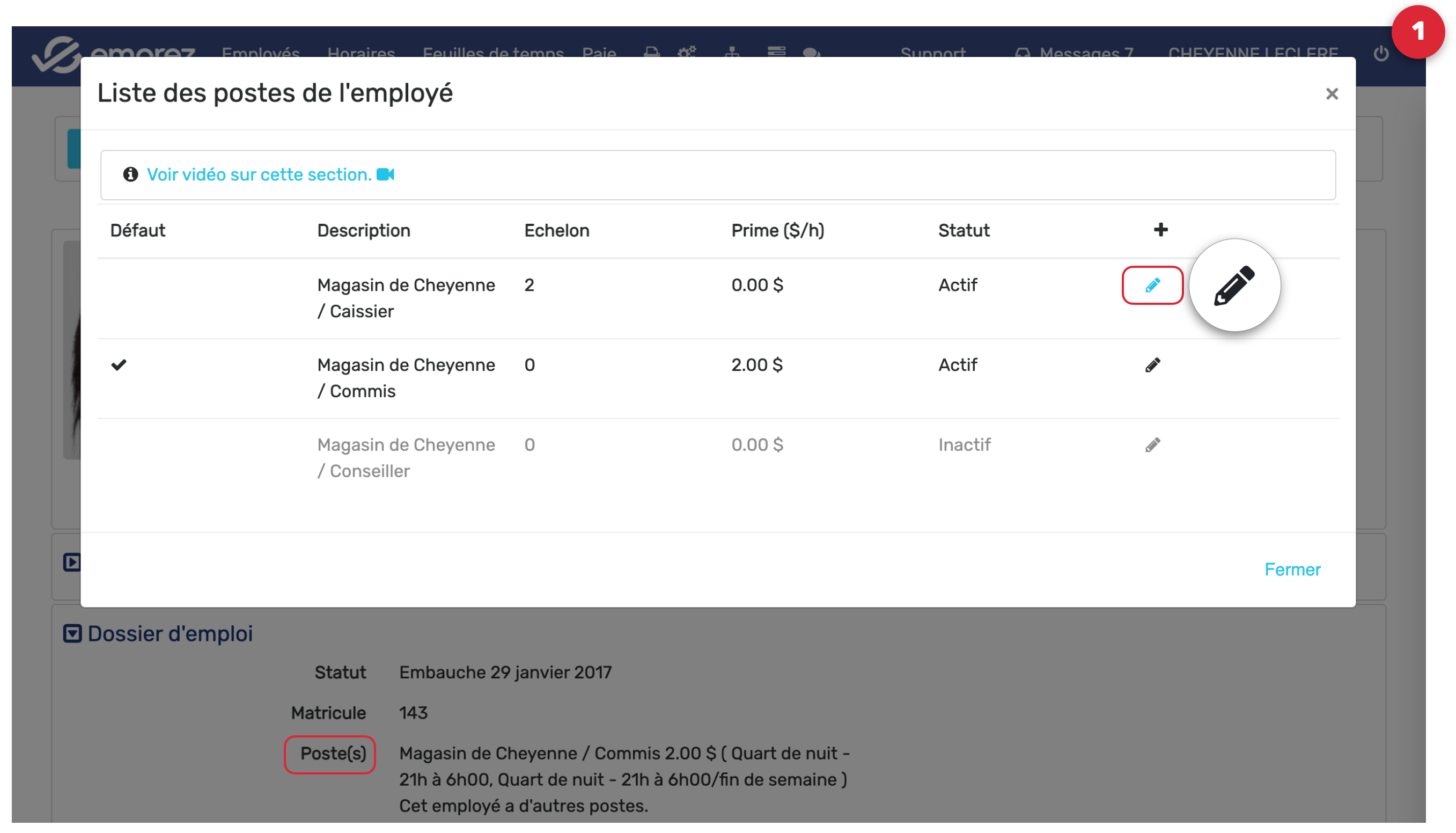The height and width of the screenshot is (833, 1456).
Task: Open the Support menu item
Action: [x=933, y=54]
